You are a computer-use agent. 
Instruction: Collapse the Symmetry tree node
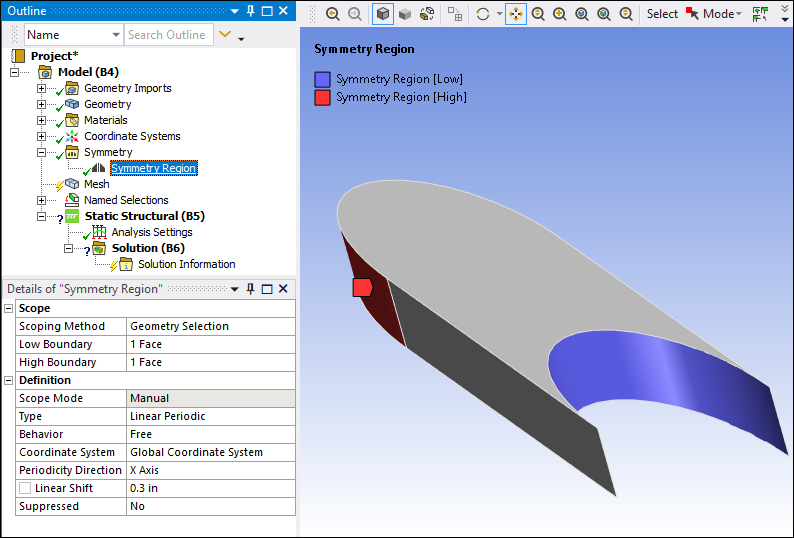pos(42,152)
